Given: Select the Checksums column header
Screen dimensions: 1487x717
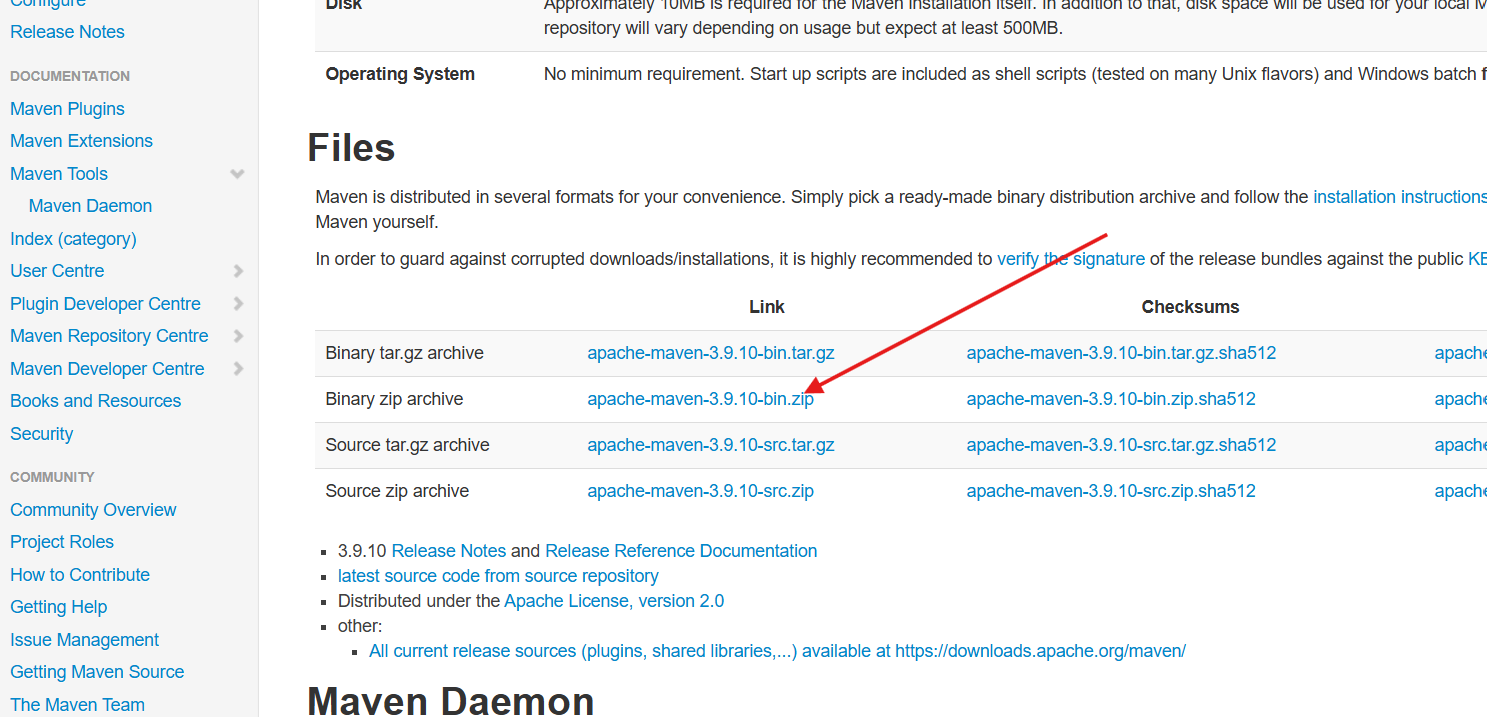Looking at the screenshot, I should pos(1190,307).
